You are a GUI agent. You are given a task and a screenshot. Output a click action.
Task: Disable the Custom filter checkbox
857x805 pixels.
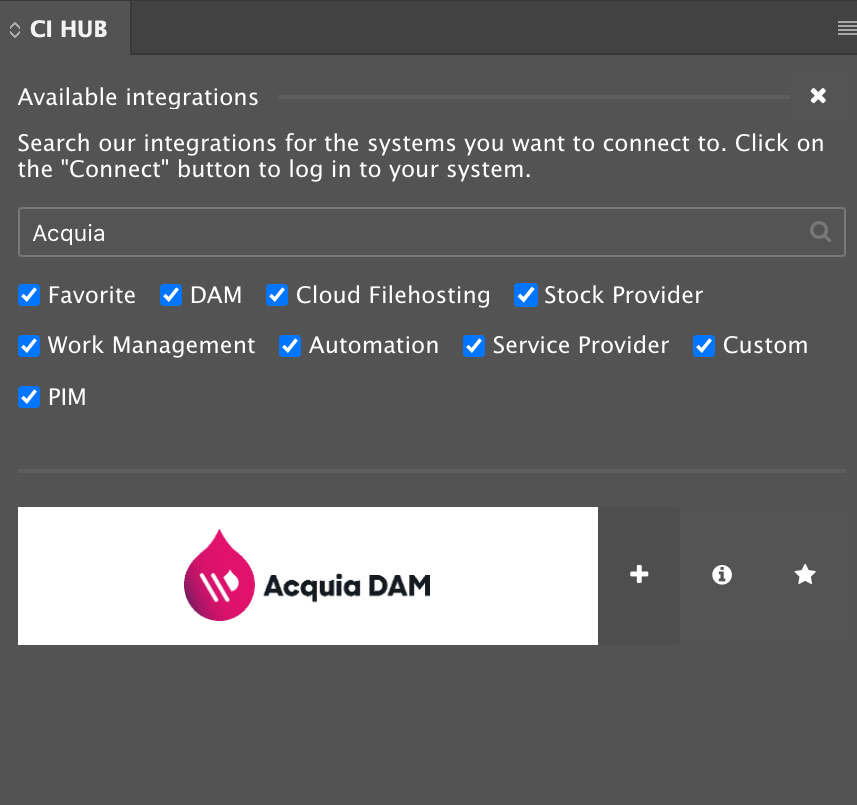click(704, 346)
